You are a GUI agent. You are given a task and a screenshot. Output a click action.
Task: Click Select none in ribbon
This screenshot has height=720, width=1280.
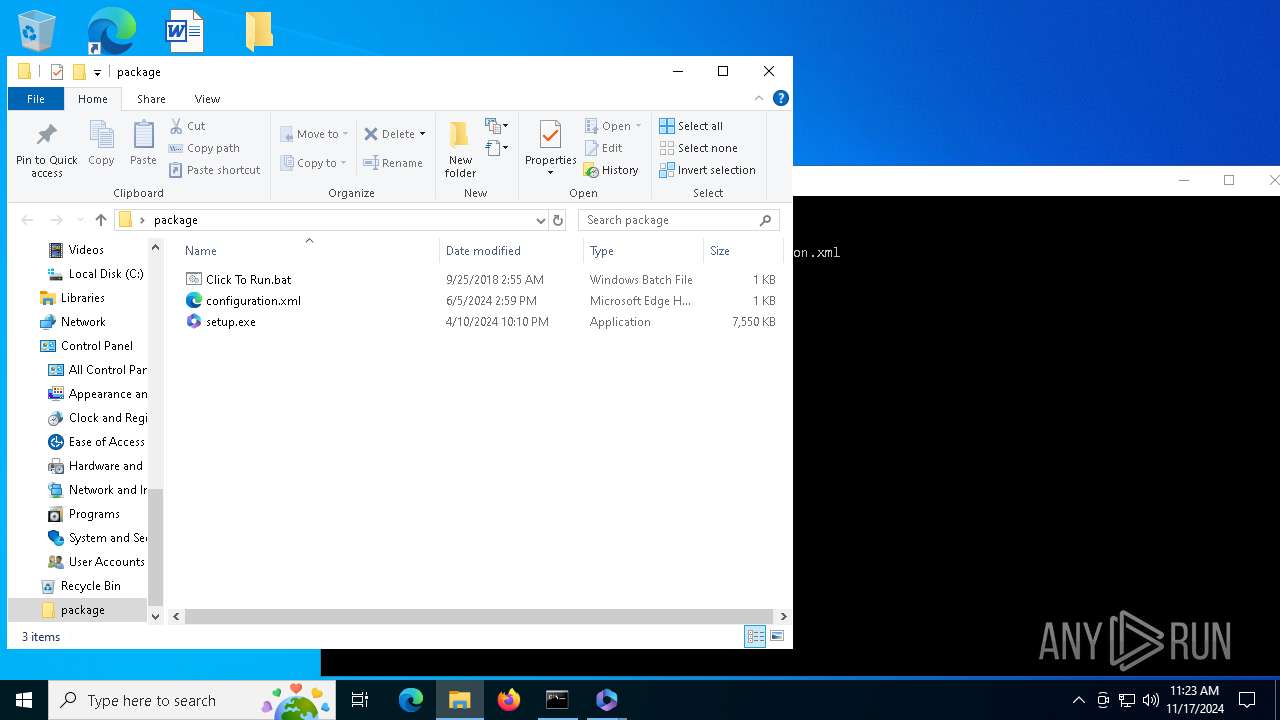pos(698,148)
